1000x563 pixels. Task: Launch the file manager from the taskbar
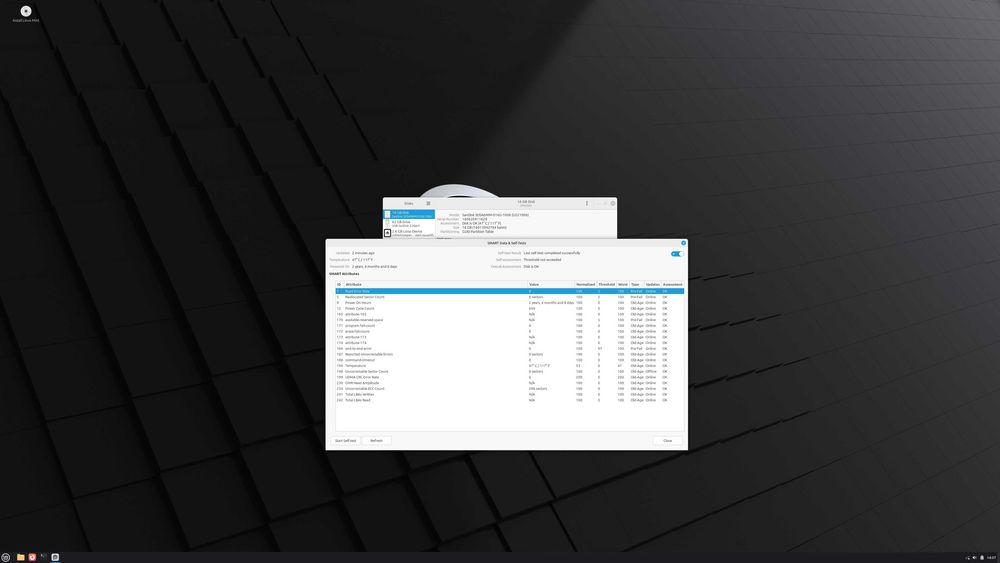pos(20,557)
